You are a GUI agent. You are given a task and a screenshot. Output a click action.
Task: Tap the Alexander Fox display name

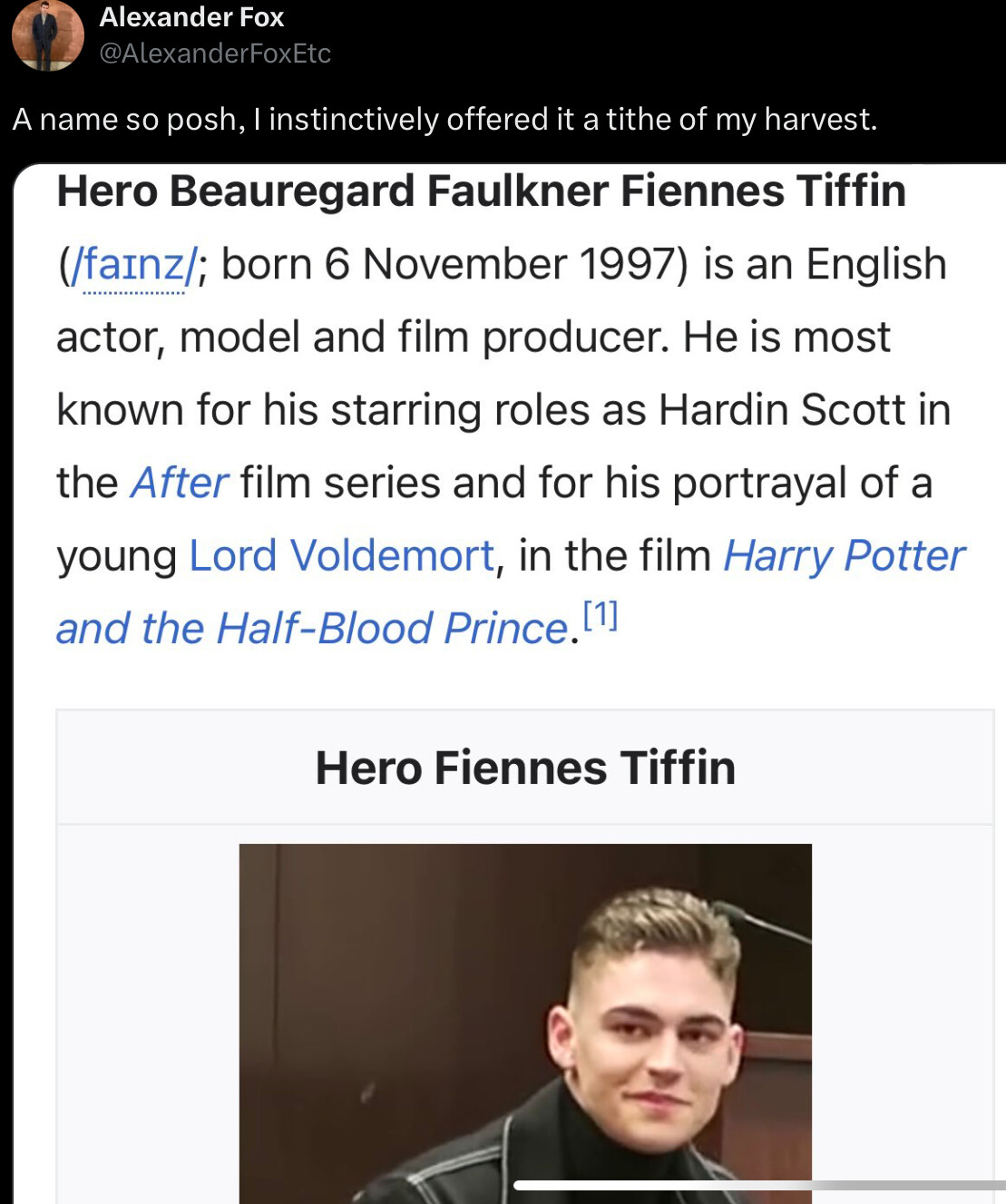pos(191,16)
